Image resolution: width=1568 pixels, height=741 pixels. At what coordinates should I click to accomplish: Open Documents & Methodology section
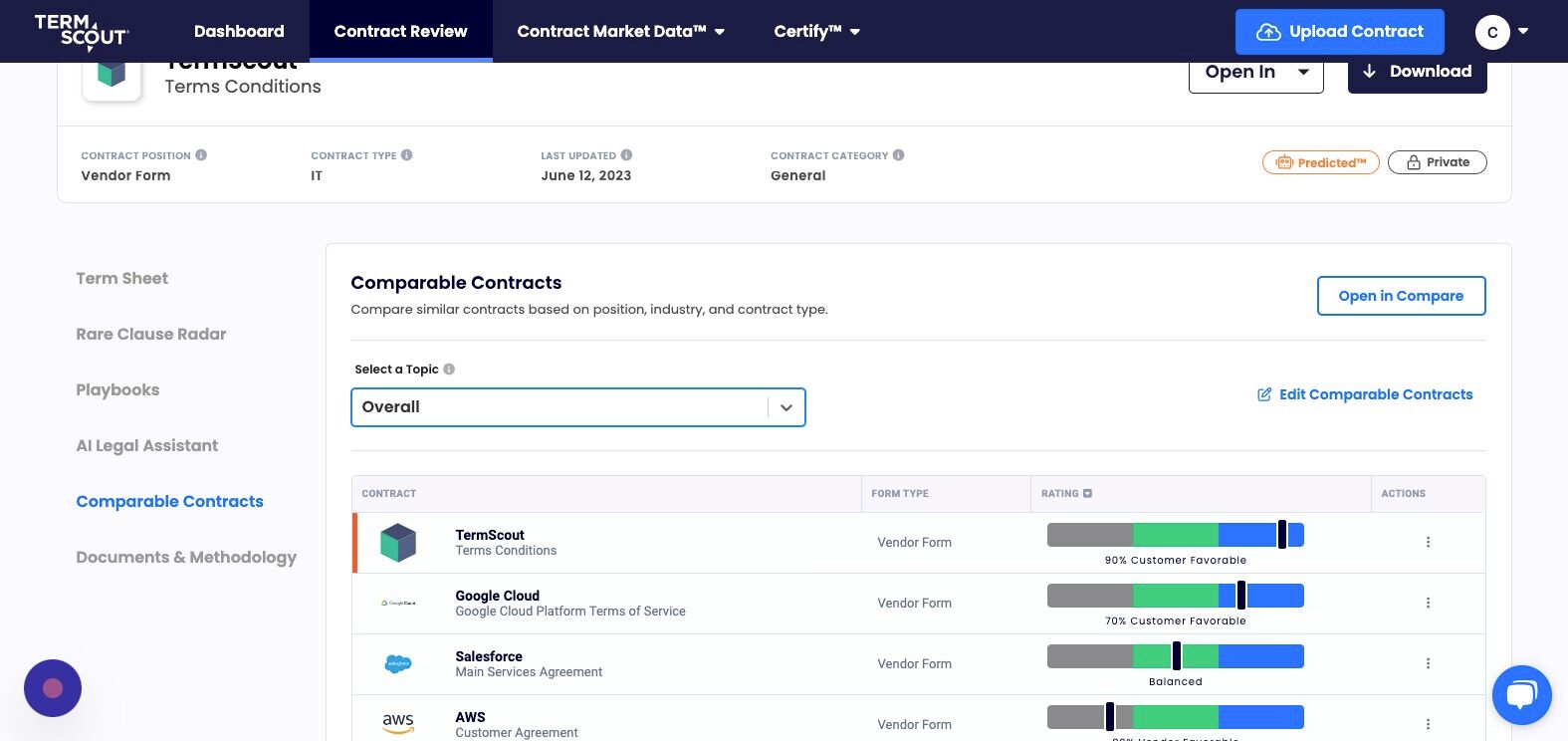pos(186,558)
